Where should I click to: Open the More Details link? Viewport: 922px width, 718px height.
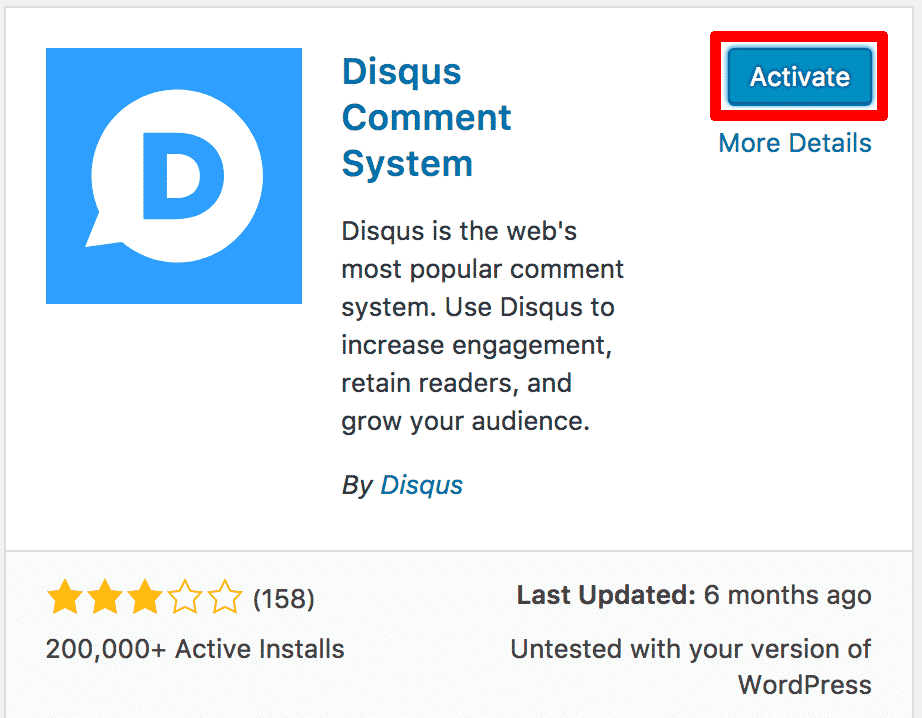[x=795, y=143]
